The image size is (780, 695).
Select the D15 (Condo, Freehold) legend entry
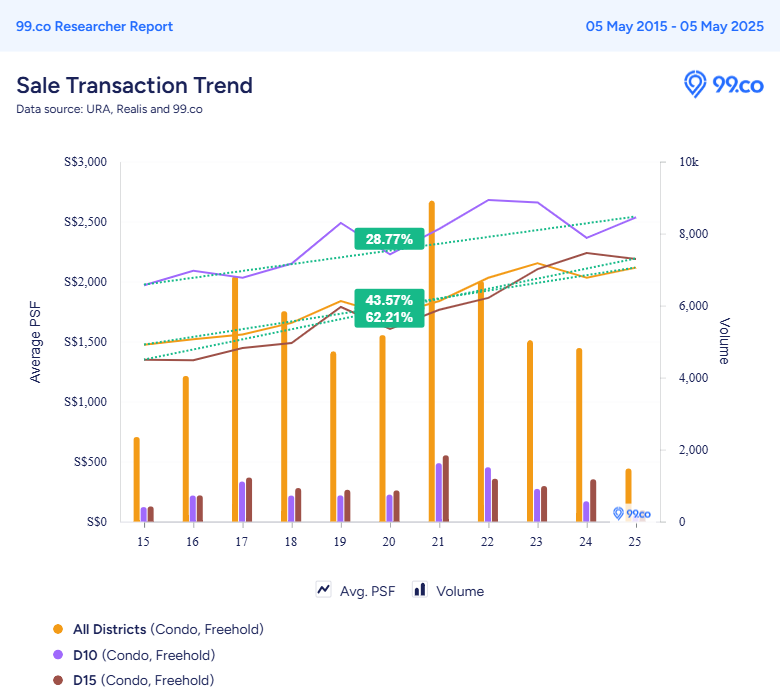[x=143, y=680]
